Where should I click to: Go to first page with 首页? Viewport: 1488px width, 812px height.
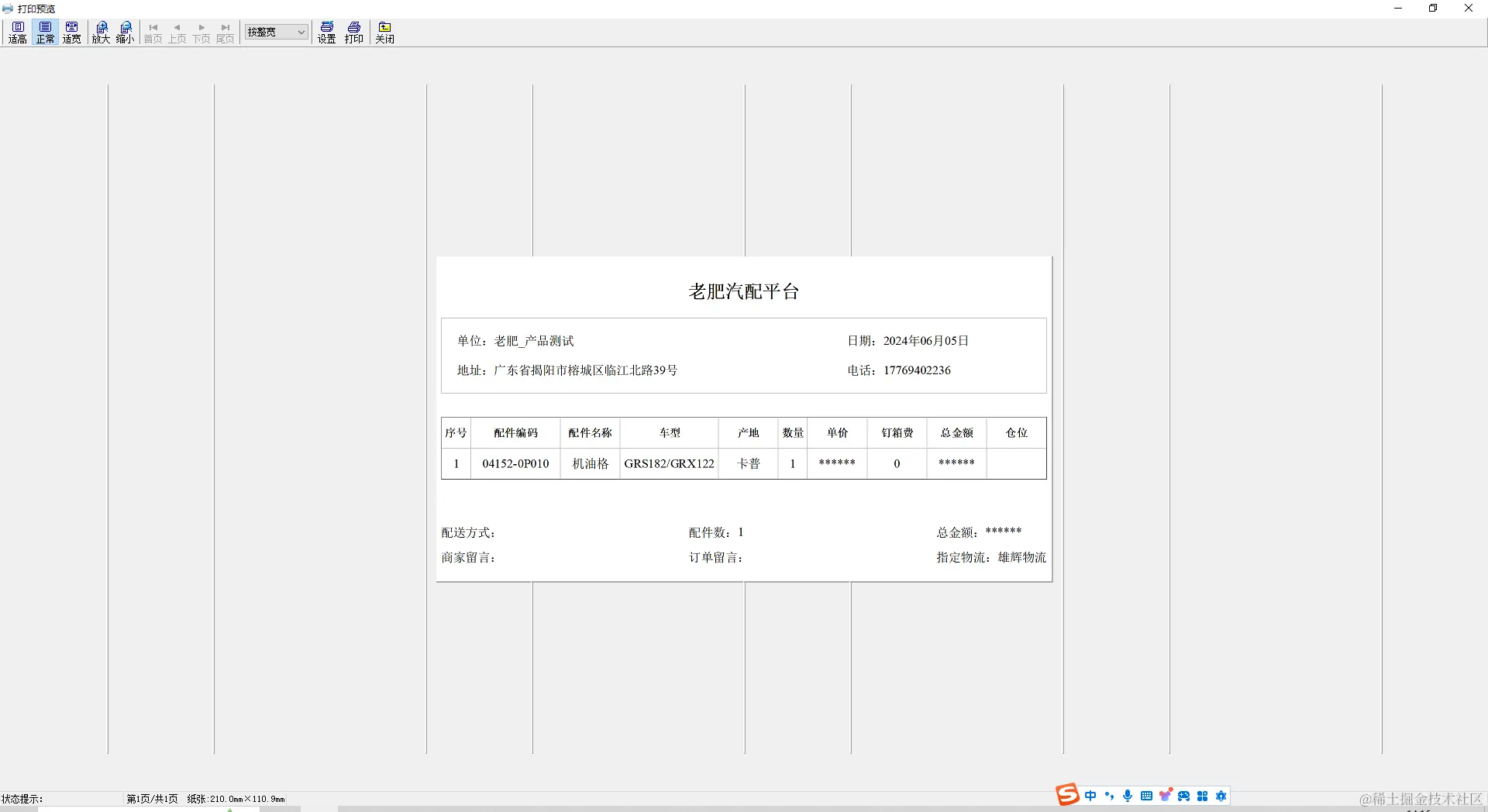pos(153,33)
